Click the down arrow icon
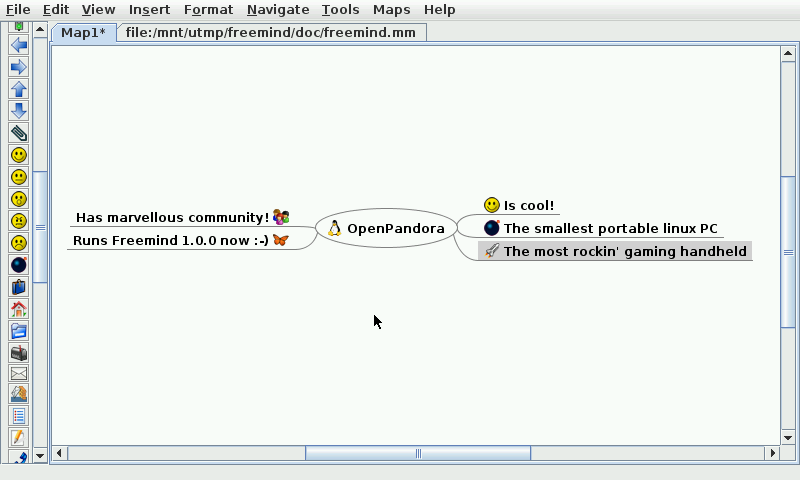The image size is (800, 480). pos(19,111)
